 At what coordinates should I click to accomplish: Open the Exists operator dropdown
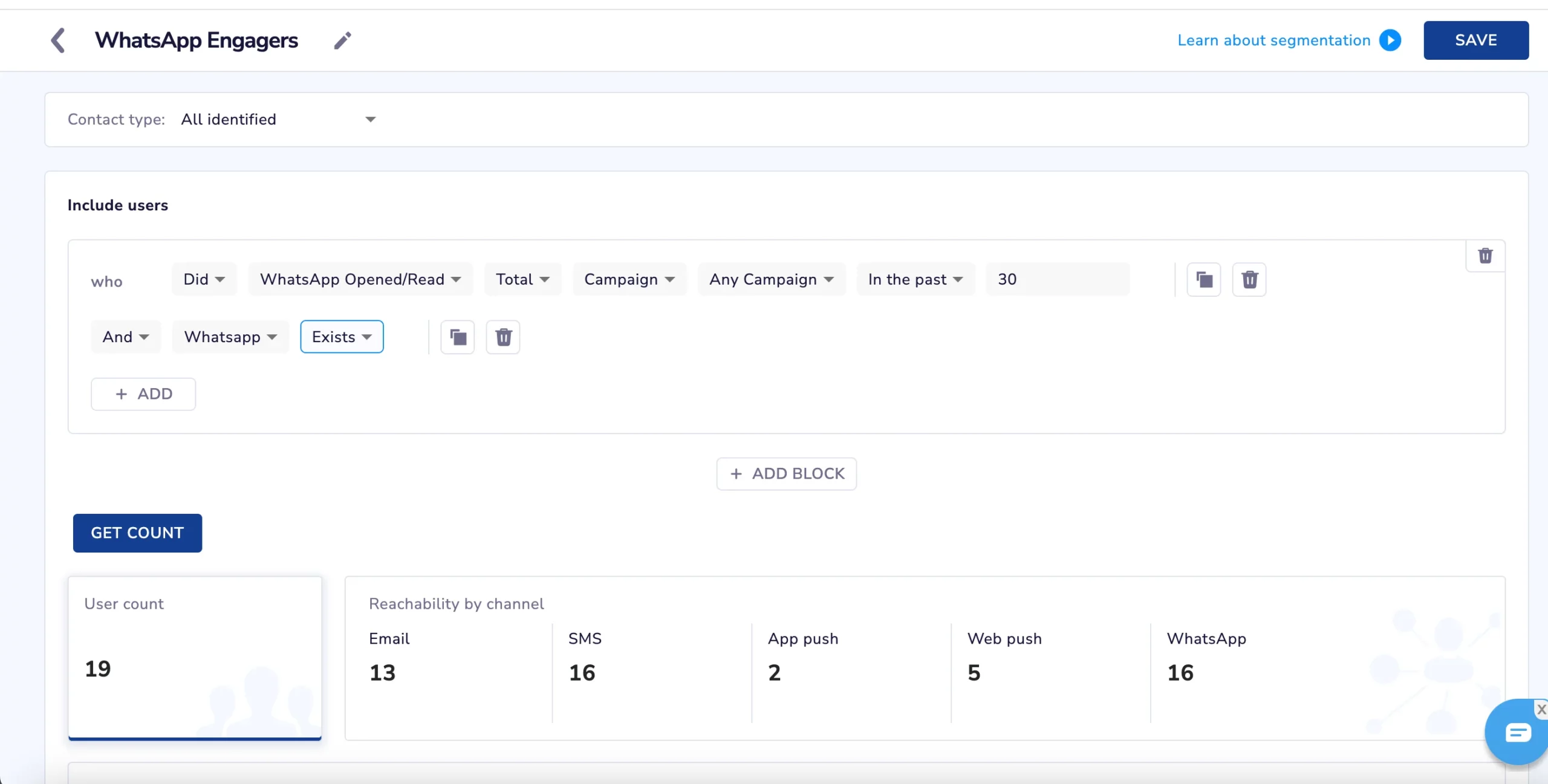(342, 337)
